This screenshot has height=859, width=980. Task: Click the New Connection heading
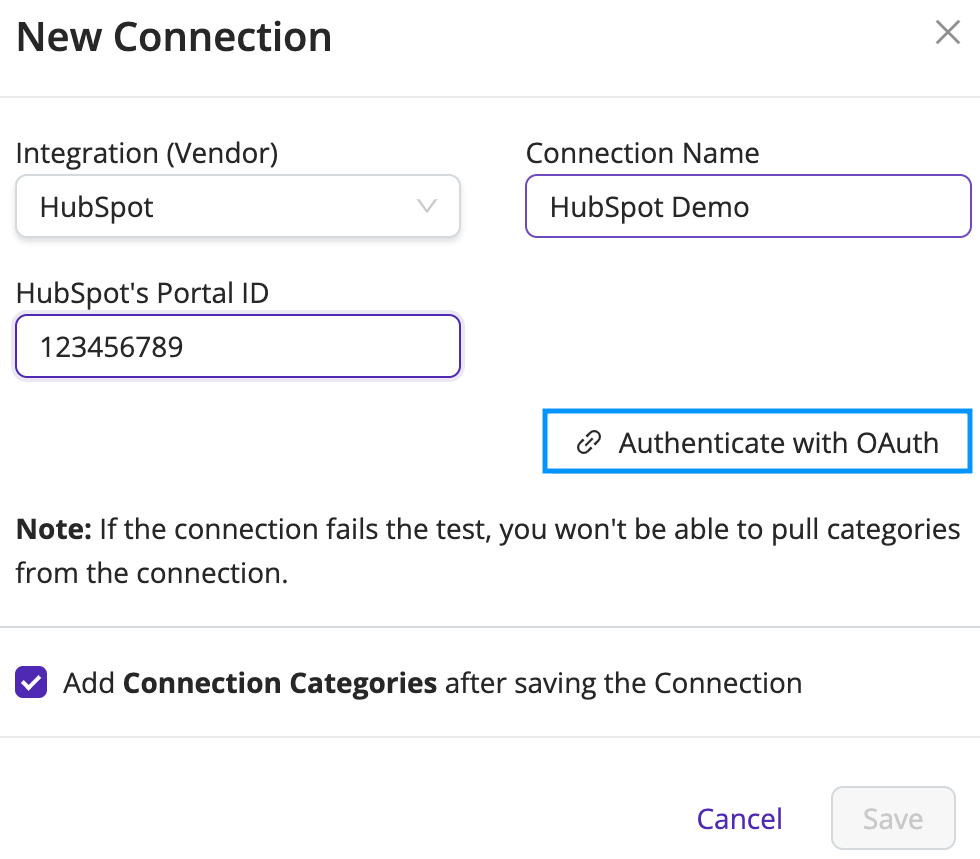click(174, 37)
